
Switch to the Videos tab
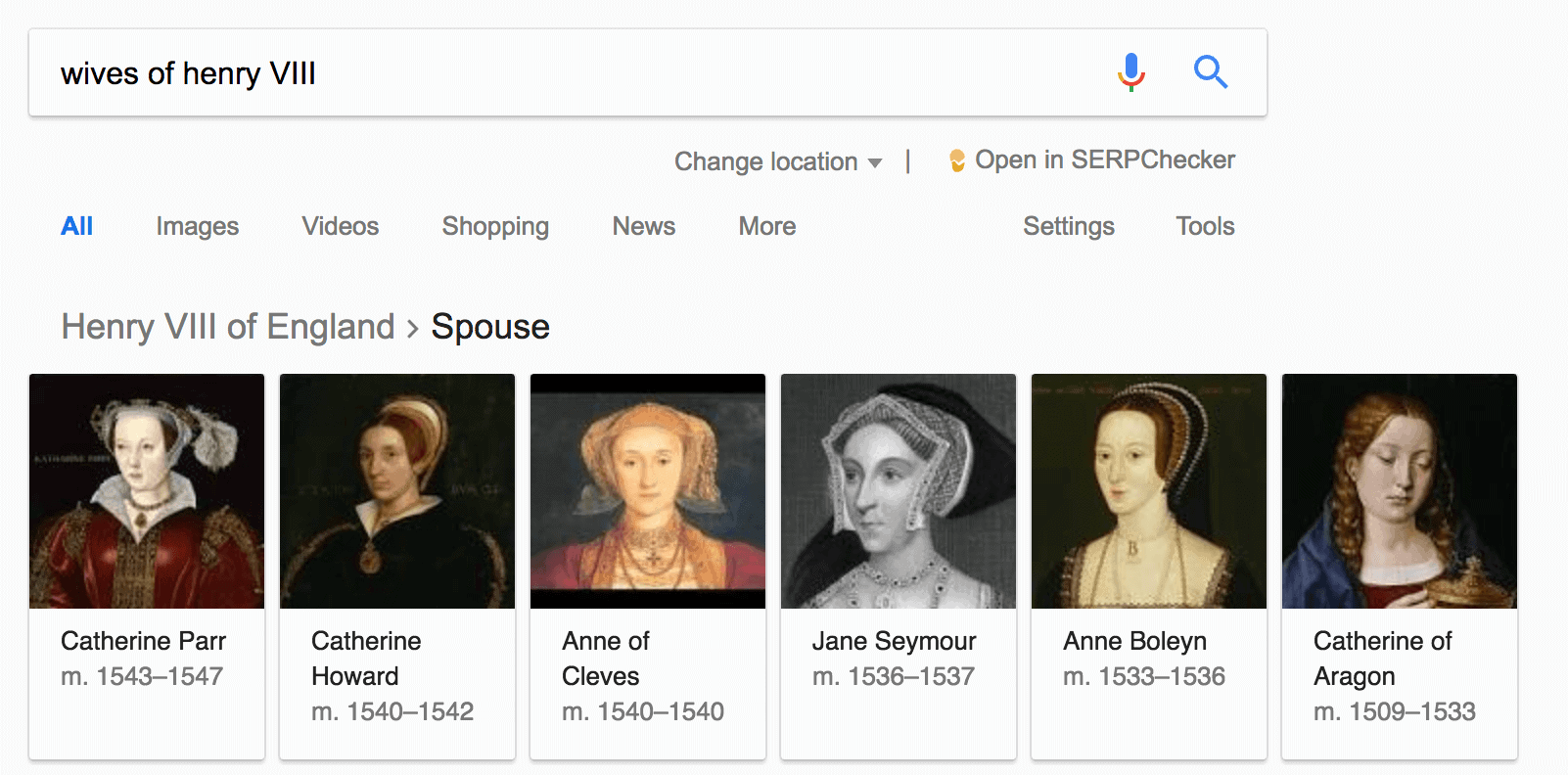coord(341,226)
